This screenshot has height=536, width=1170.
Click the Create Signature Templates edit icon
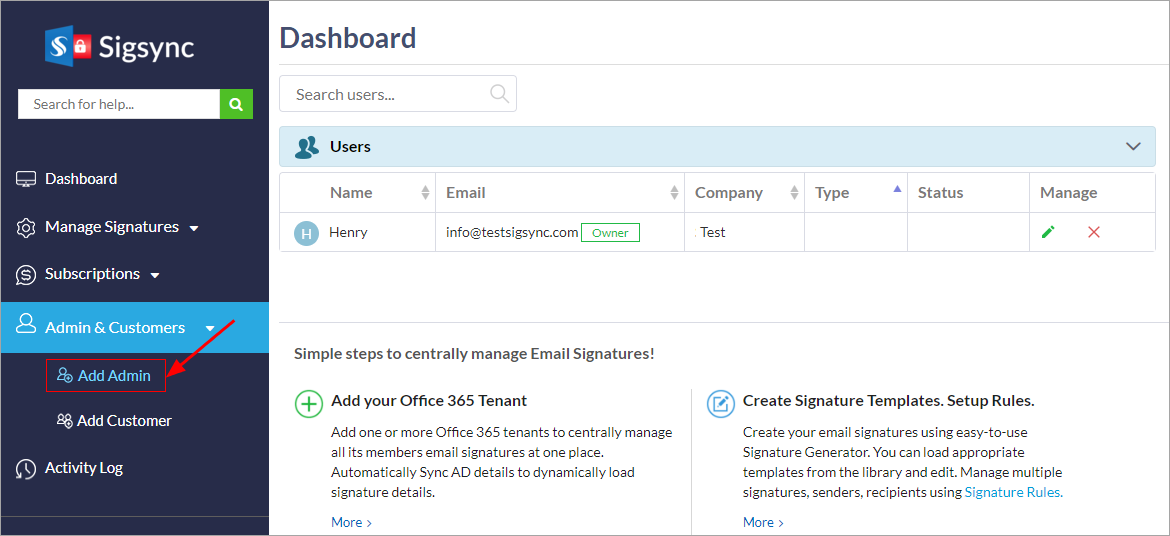coord(720,403)
